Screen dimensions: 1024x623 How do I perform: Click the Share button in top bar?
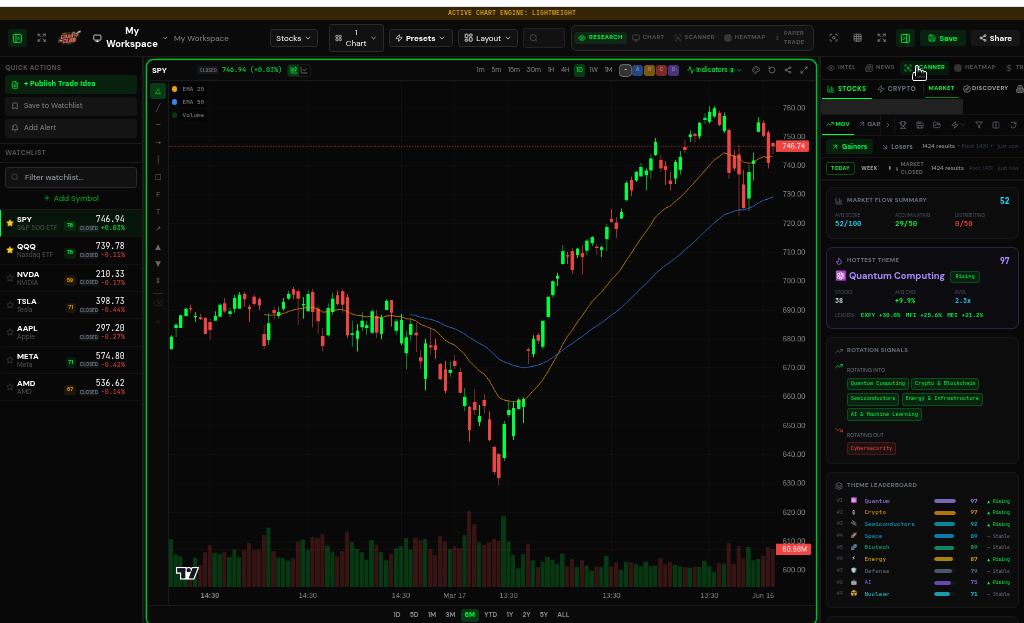[995, 39]
